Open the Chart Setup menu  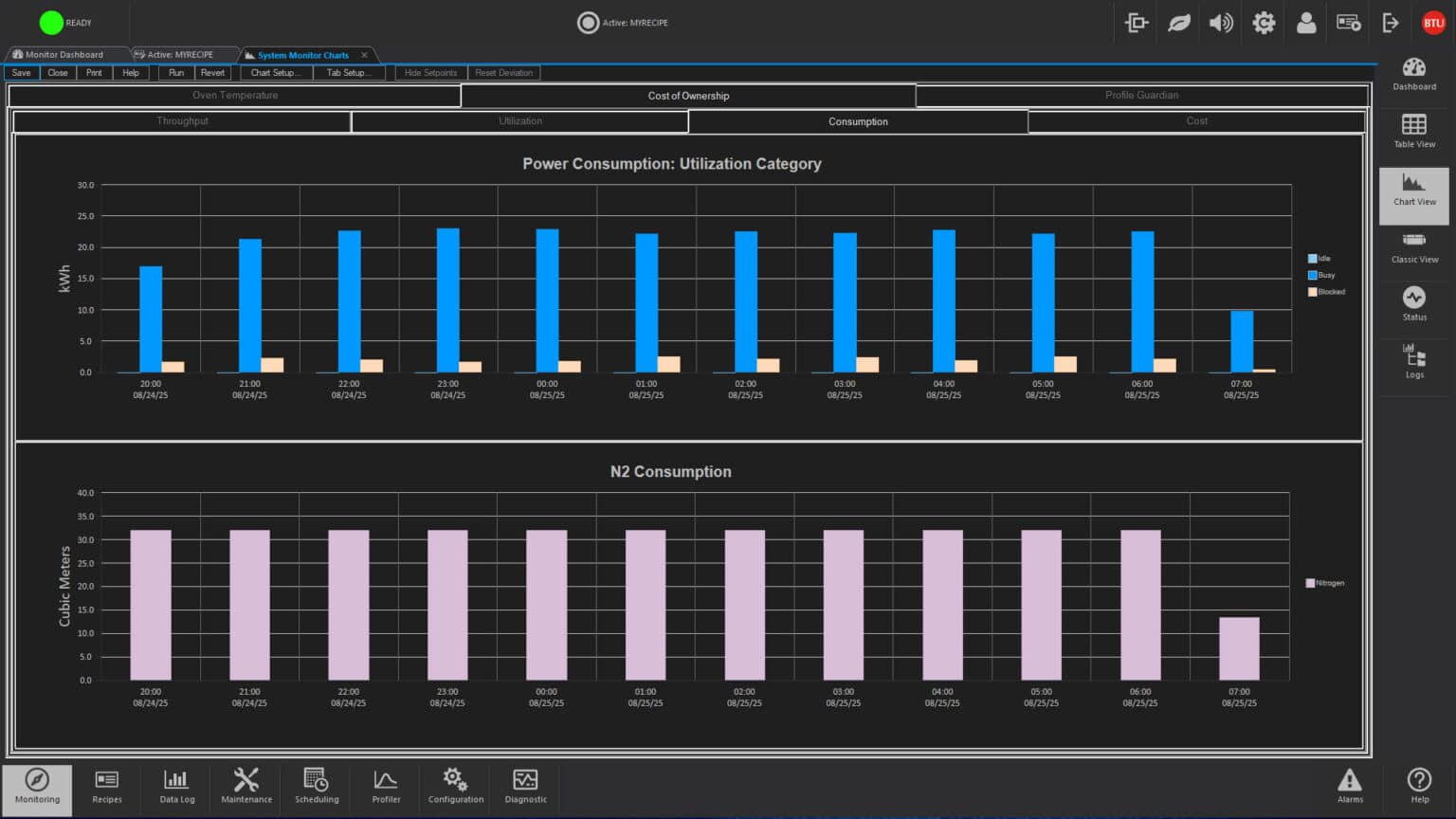tap(276, 73)
